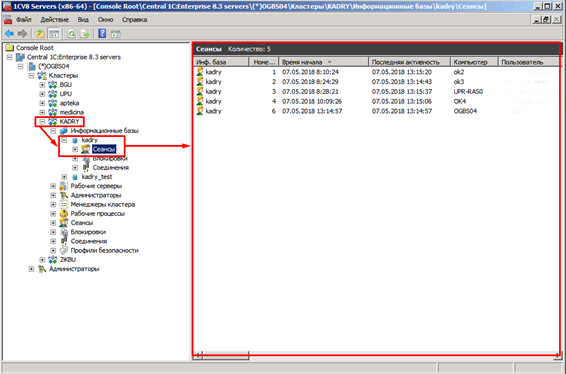
Task: Collapse the KADRY cluster node
Action: pos(42,122)
